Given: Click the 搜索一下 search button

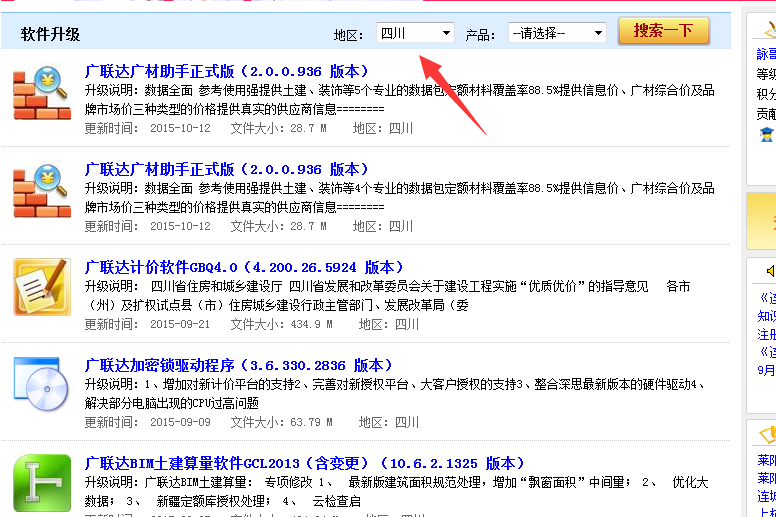Looking at the screenshot, I should tap(664, 31).
